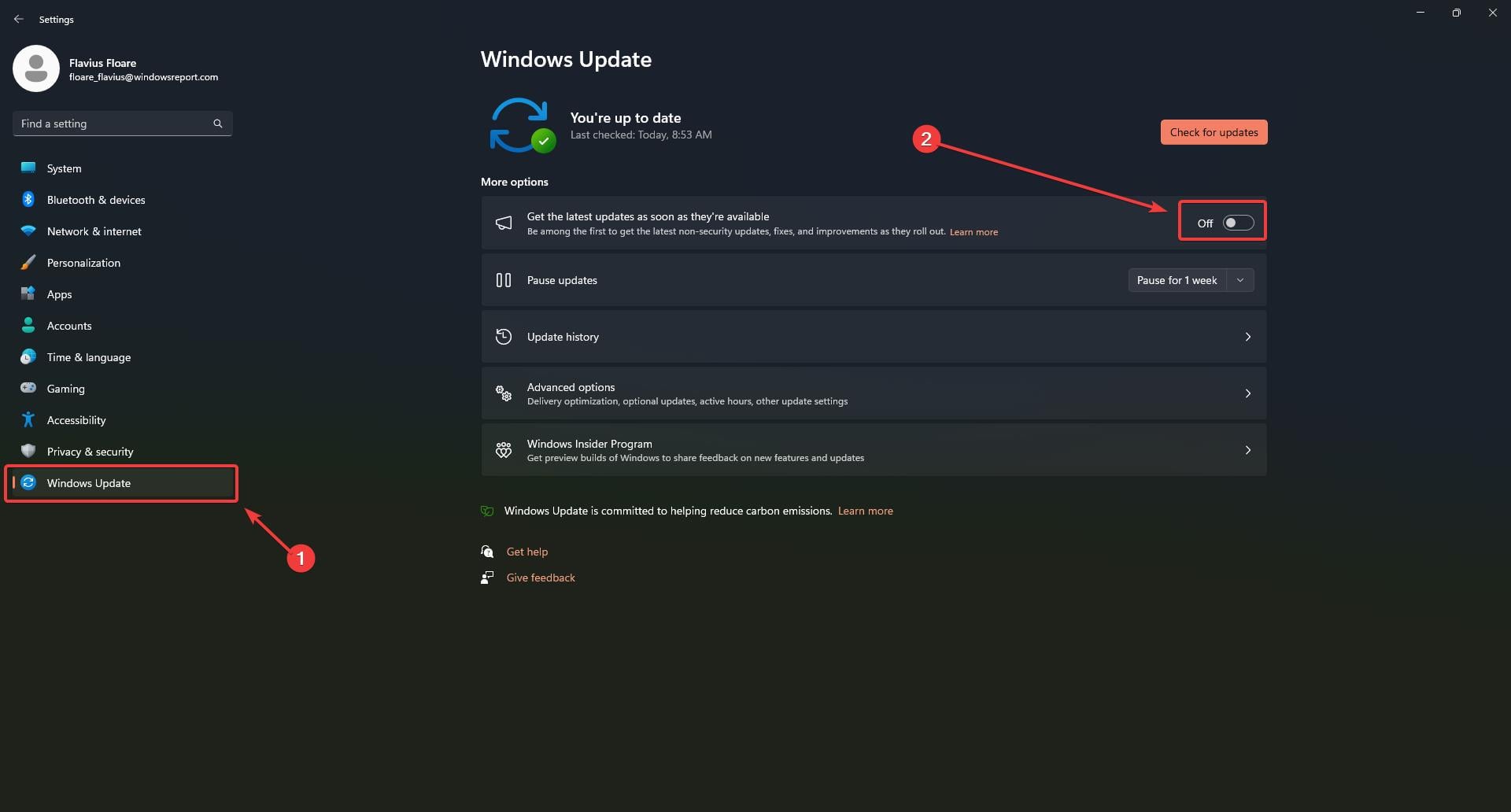Screen dimensions: 1511x812
Task: Click the Accessibility person icon
Action: click(28, 419)
